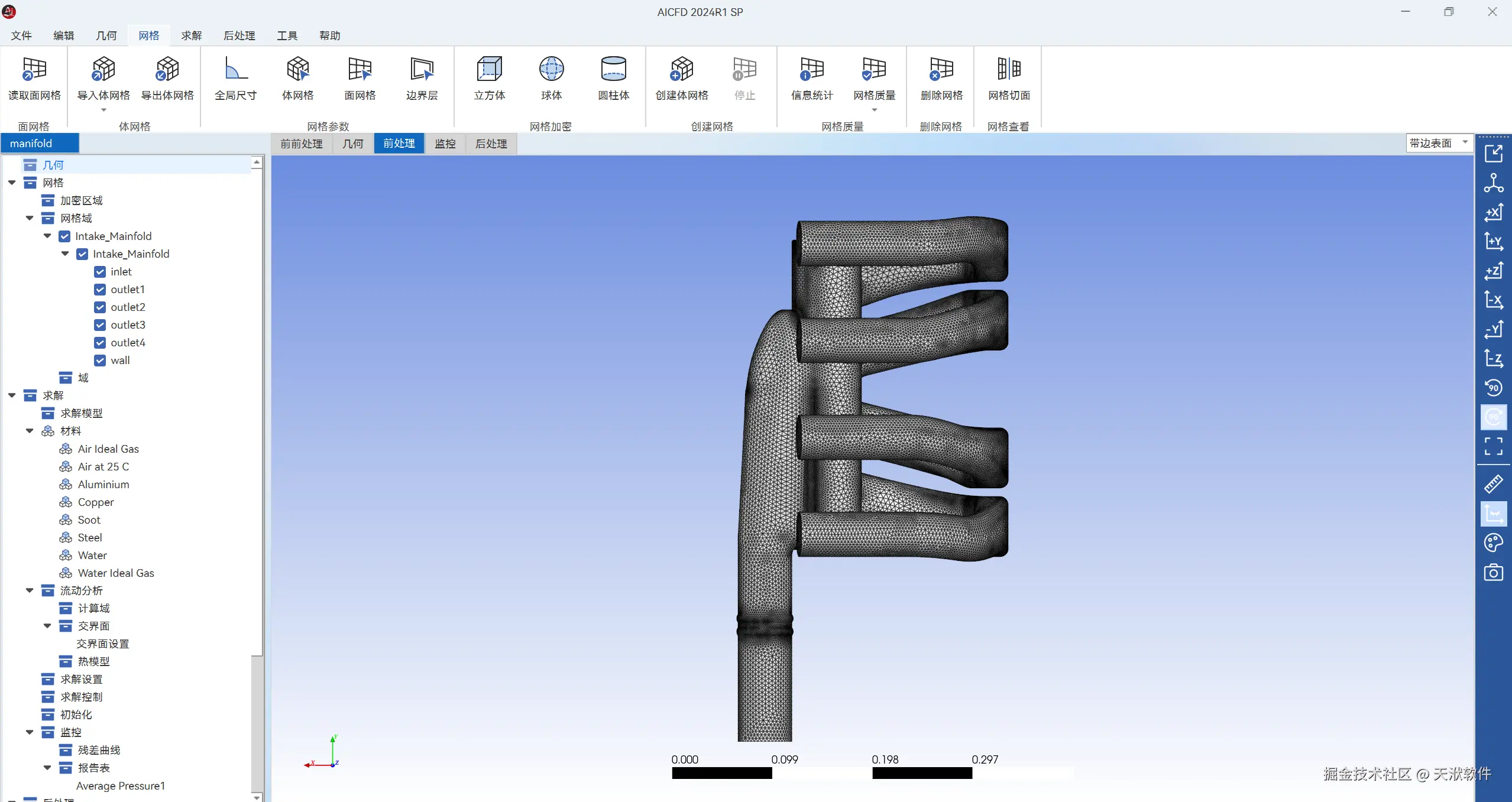Image resolution: width=1512 pixels, height=802 pixels.
Task: Collapse the 网格域 tree node
Action: 30,218
